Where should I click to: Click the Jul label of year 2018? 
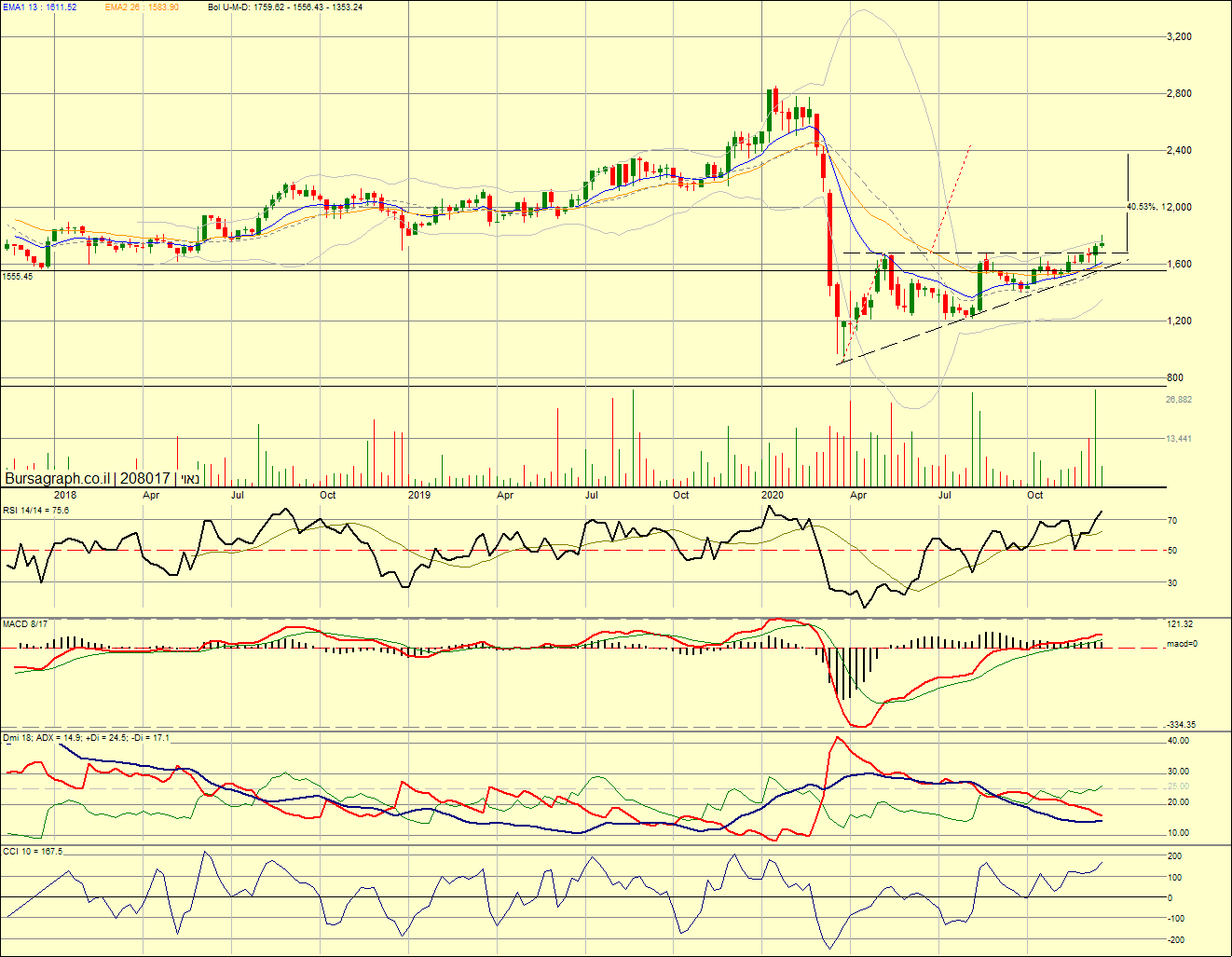click(238, 495)
